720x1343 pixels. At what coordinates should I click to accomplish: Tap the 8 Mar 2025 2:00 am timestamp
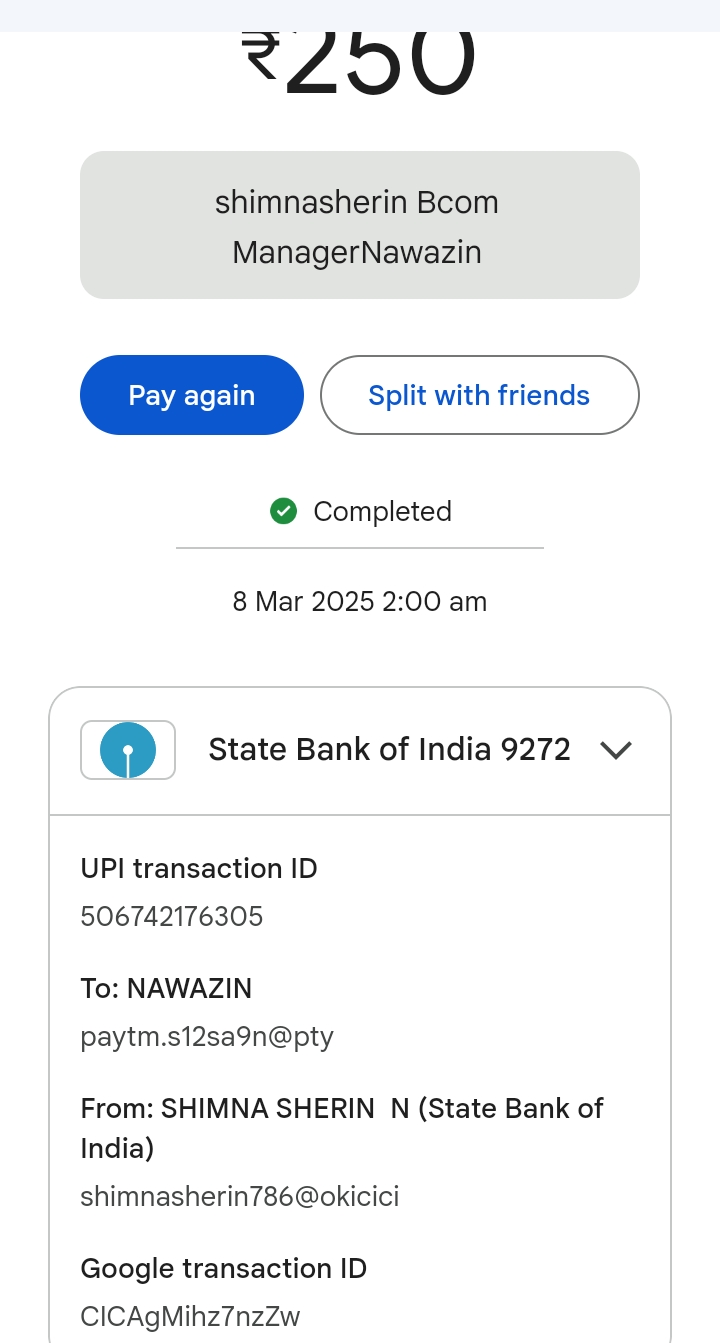[x=360, y=602]
